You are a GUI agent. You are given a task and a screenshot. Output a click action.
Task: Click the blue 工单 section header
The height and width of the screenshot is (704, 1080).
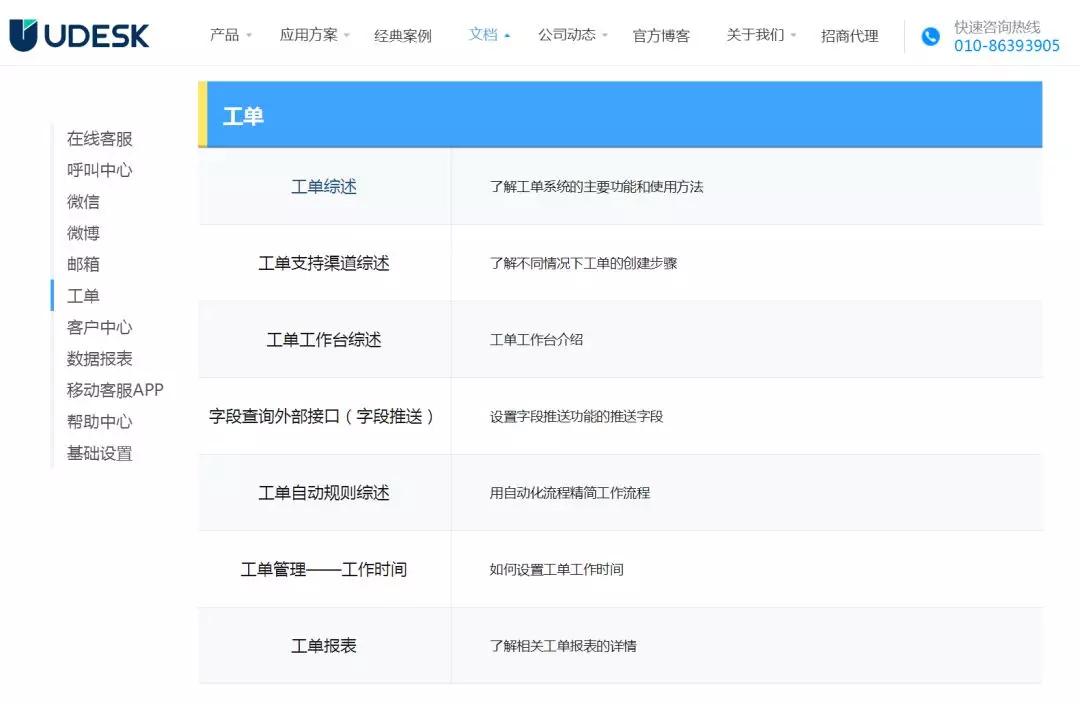point(620,114)
